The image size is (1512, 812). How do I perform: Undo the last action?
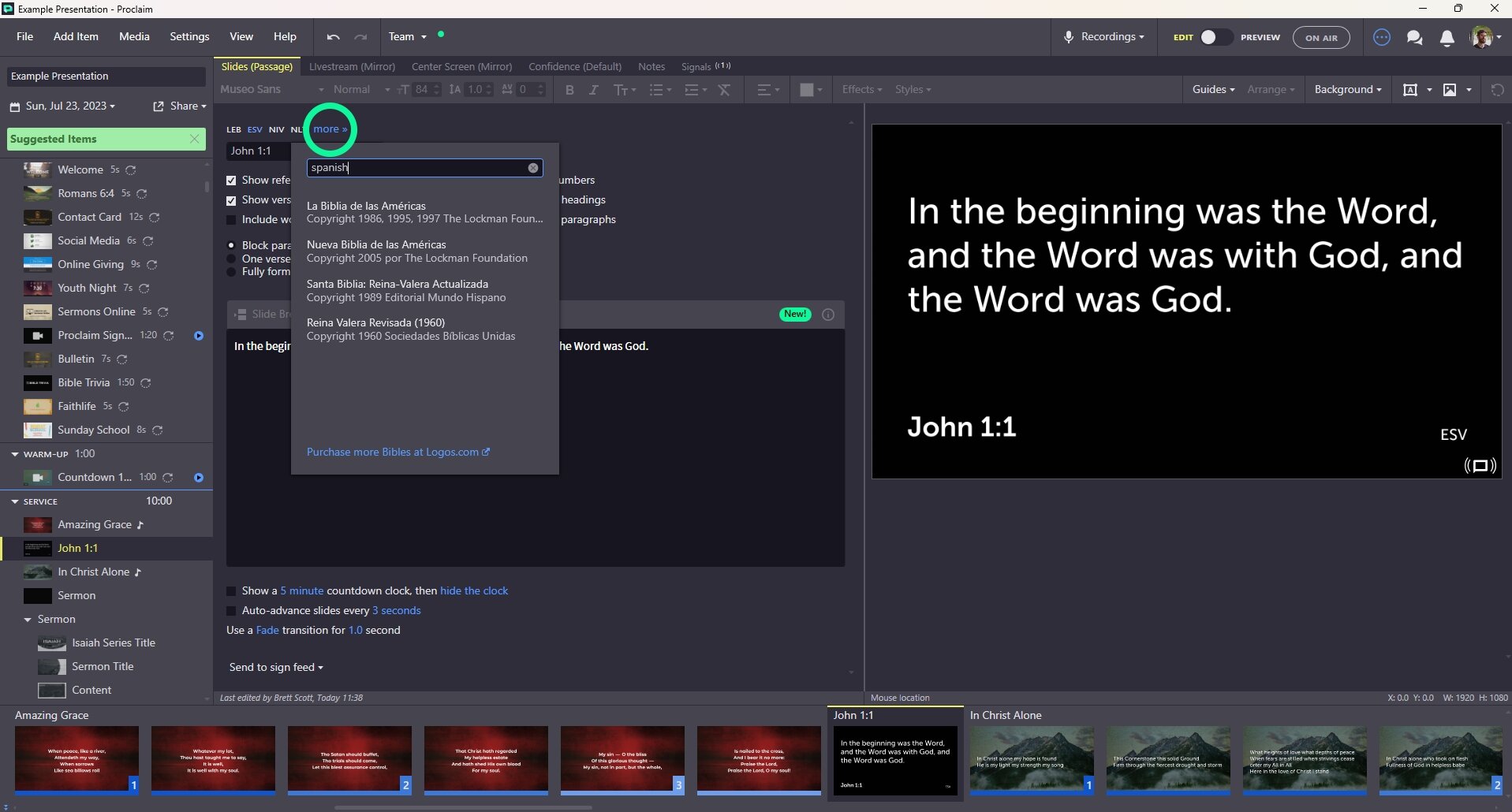pyautogui.click(x=332, y=36)
